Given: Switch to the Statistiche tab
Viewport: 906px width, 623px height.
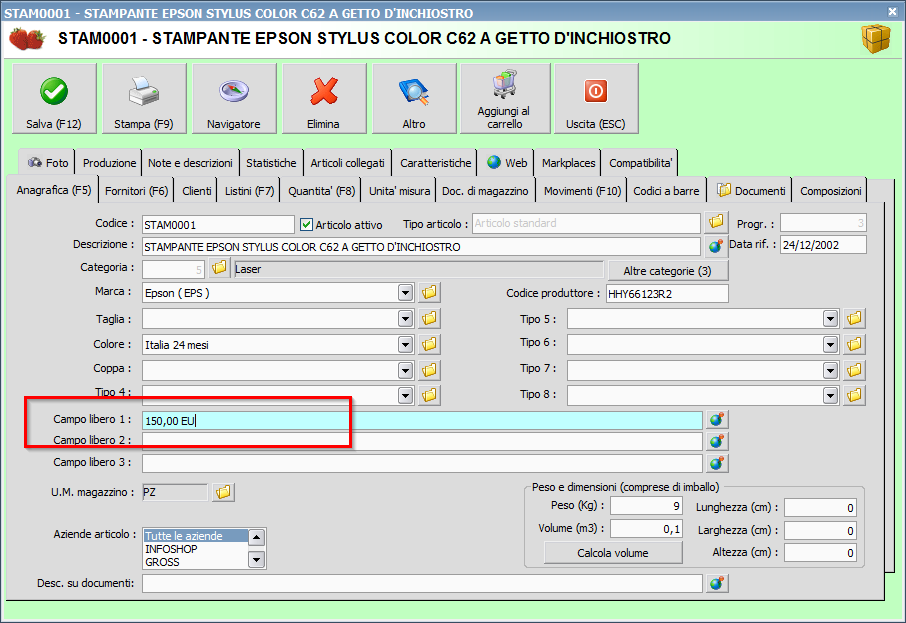Looking at the screenshot, I should click(271, 163).
